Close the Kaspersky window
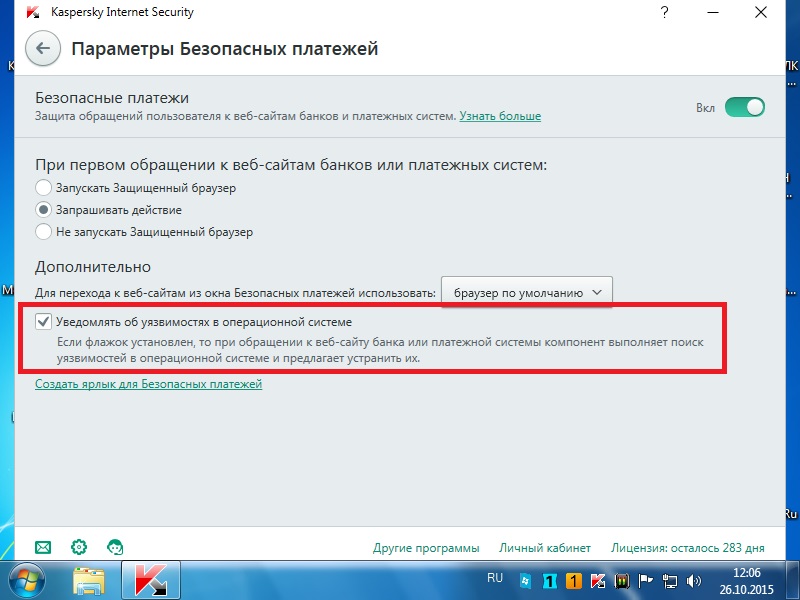800x600 pixels. click(761, 12)
